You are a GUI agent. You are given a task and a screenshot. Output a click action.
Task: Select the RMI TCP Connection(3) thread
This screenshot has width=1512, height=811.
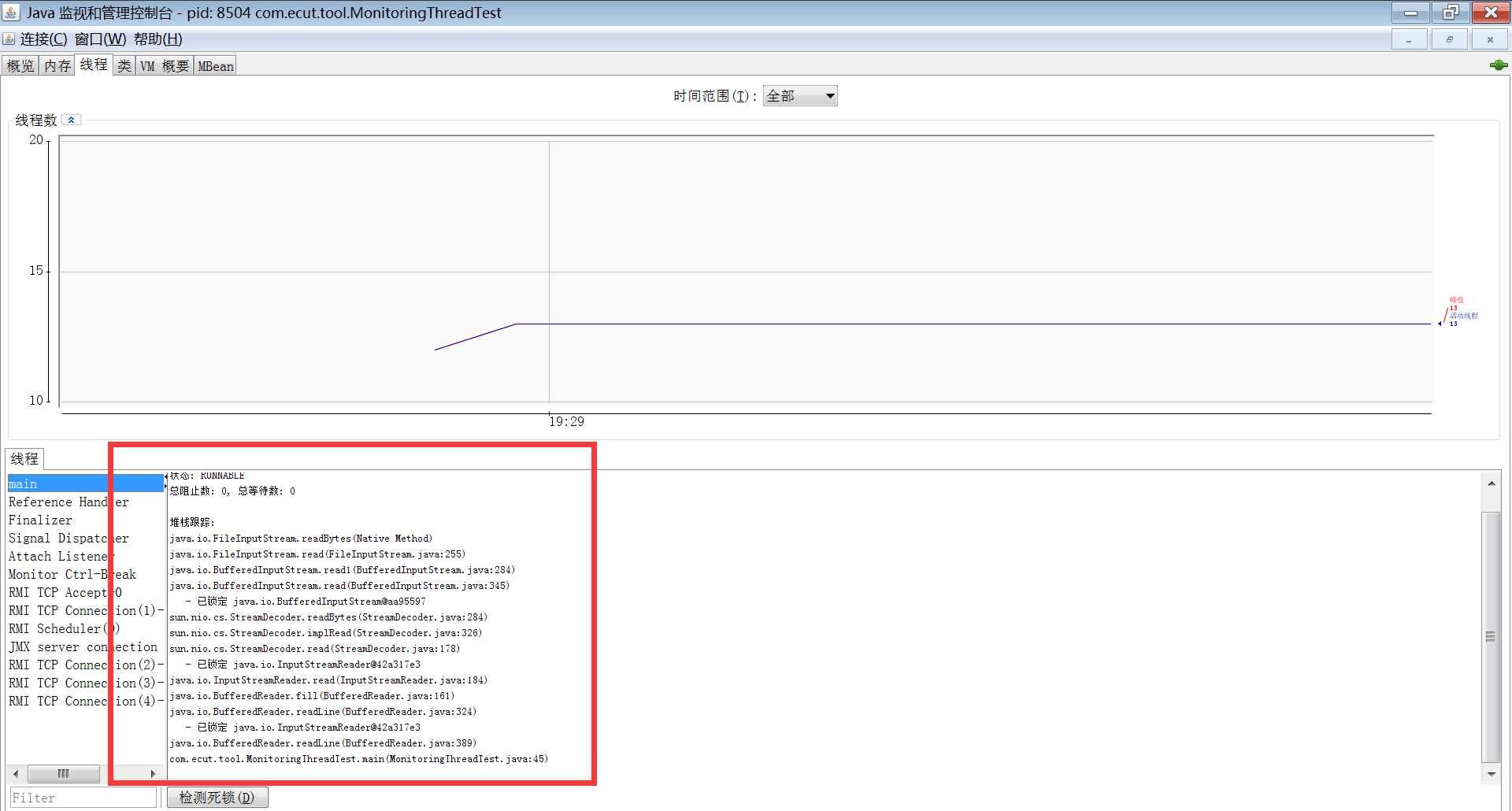tap(85, 683)
